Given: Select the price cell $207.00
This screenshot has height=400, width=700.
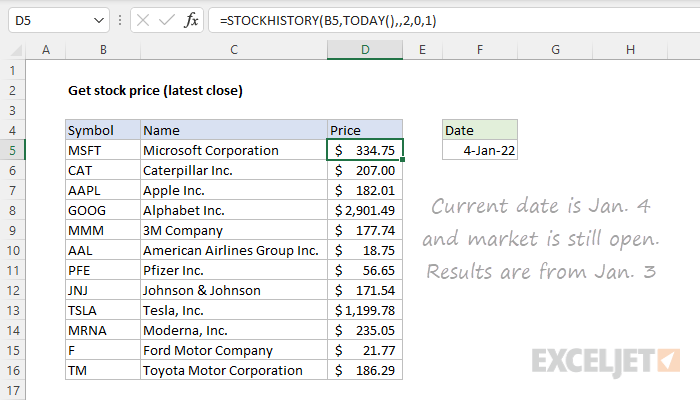Looking at the screenshot, I should tap(365, 170).
